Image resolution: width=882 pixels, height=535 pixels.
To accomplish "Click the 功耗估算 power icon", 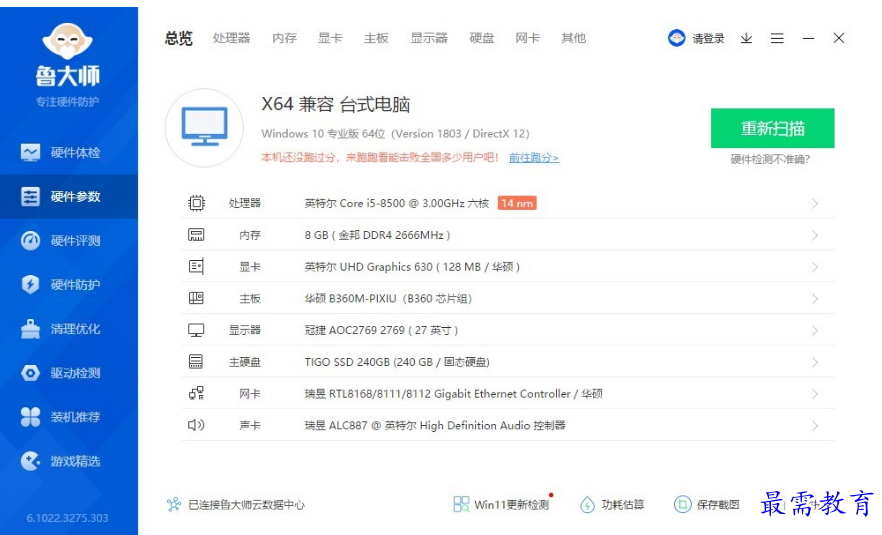I will 587,505.
